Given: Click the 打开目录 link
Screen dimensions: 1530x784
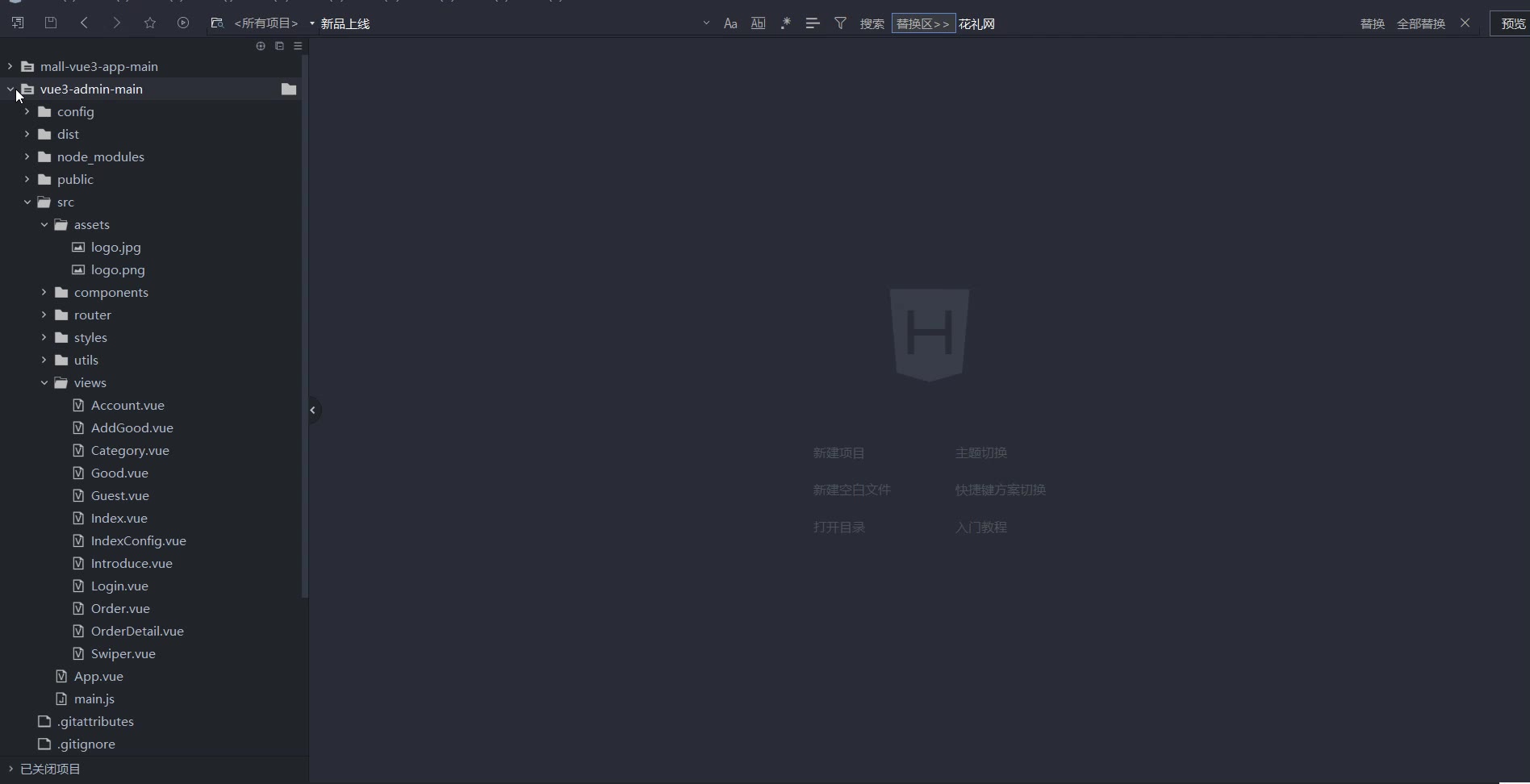Looking at the screenshot, I should (839, 527).
